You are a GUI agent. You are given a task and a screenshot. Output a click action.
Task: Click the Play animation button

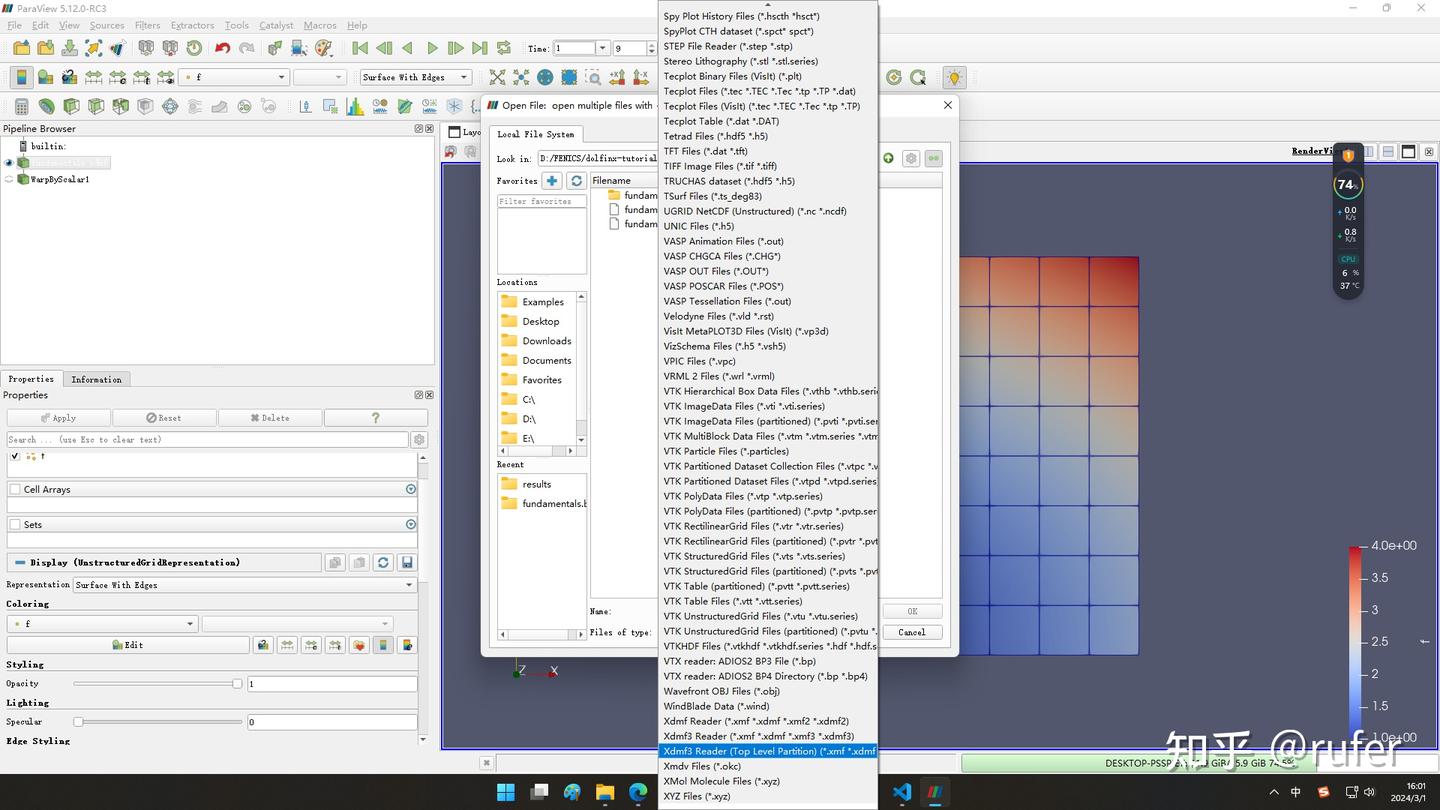click(x=432, y=48)
